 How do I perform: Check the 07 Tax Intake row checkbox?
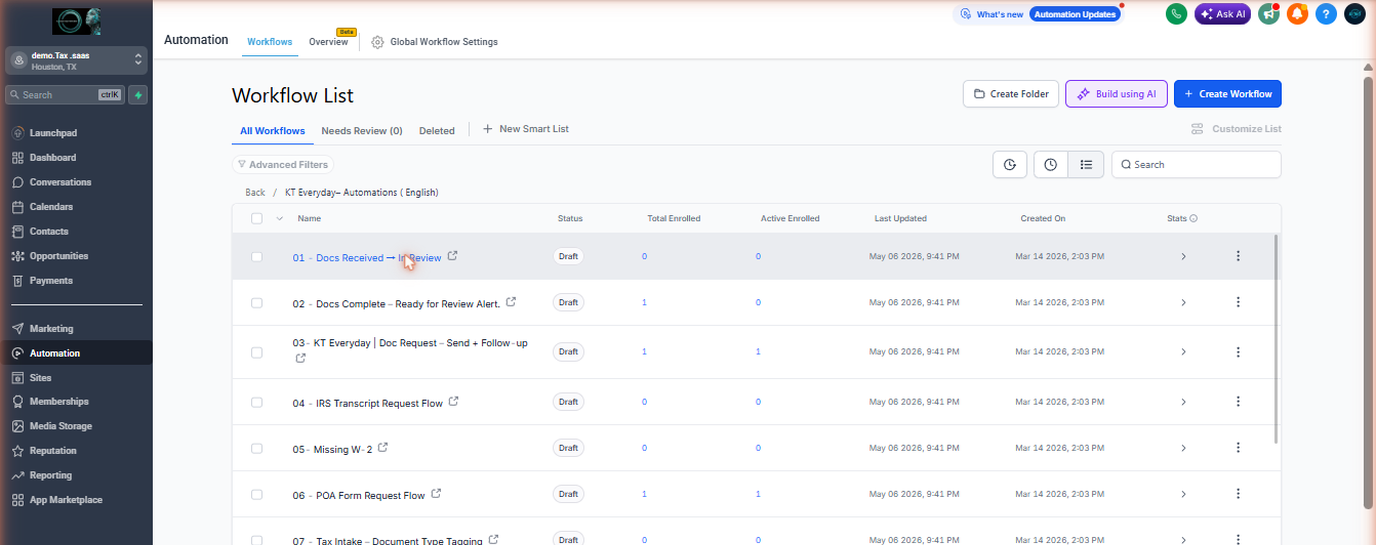(x=257, y=540)
